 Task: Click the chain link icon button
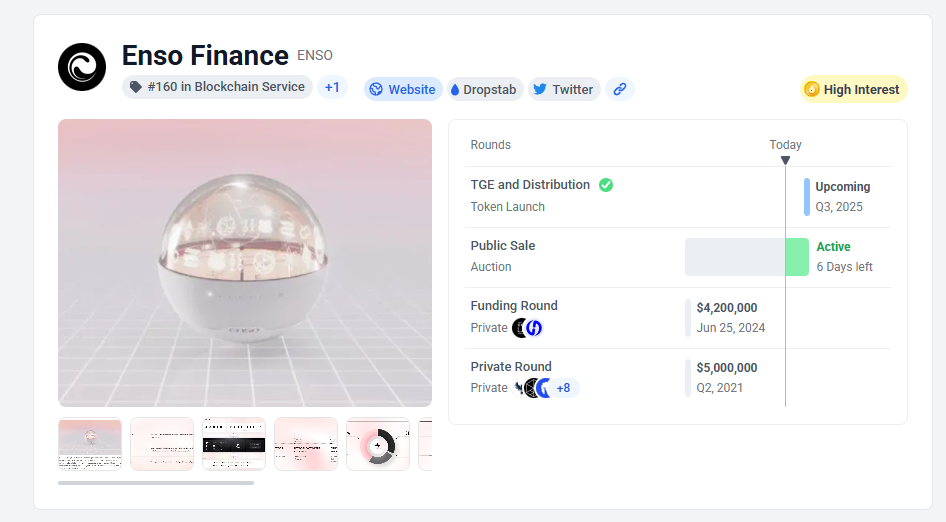pos(619,89)
